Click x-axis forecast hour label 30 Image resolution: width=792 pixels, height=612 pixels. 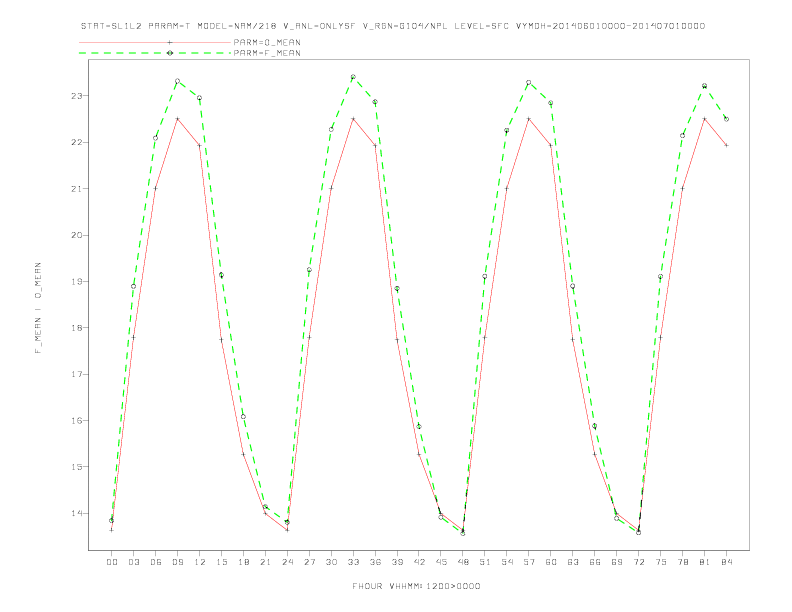tap(331, 562)
